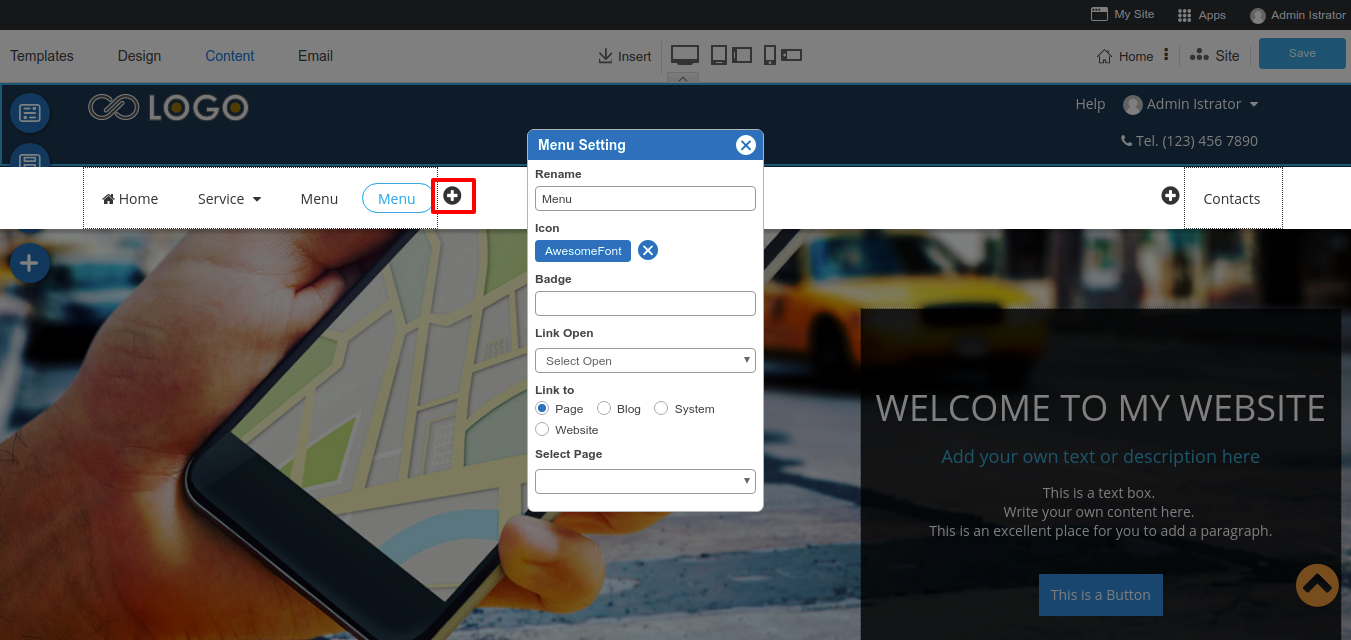The image size is (1351, 640).
Task: Click the orange scroll-to-top arrow
Action: coord(1317,585)
